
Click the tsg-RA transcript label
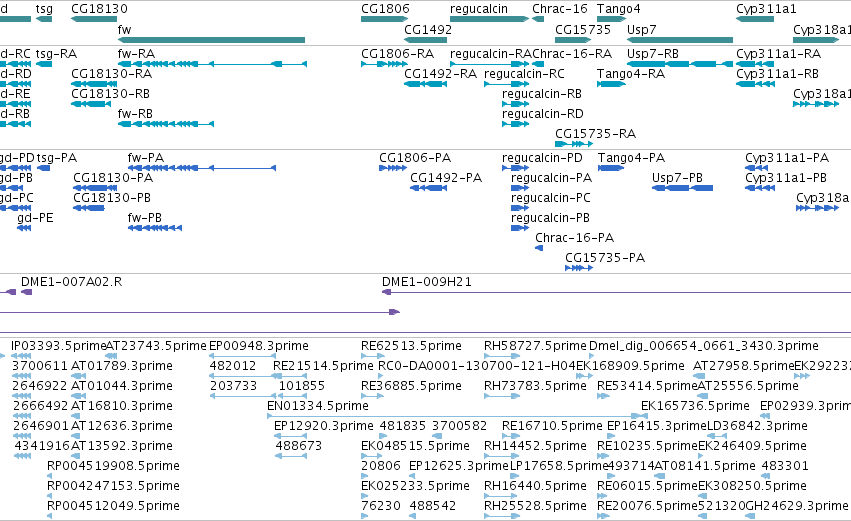(x=56, y=54)
